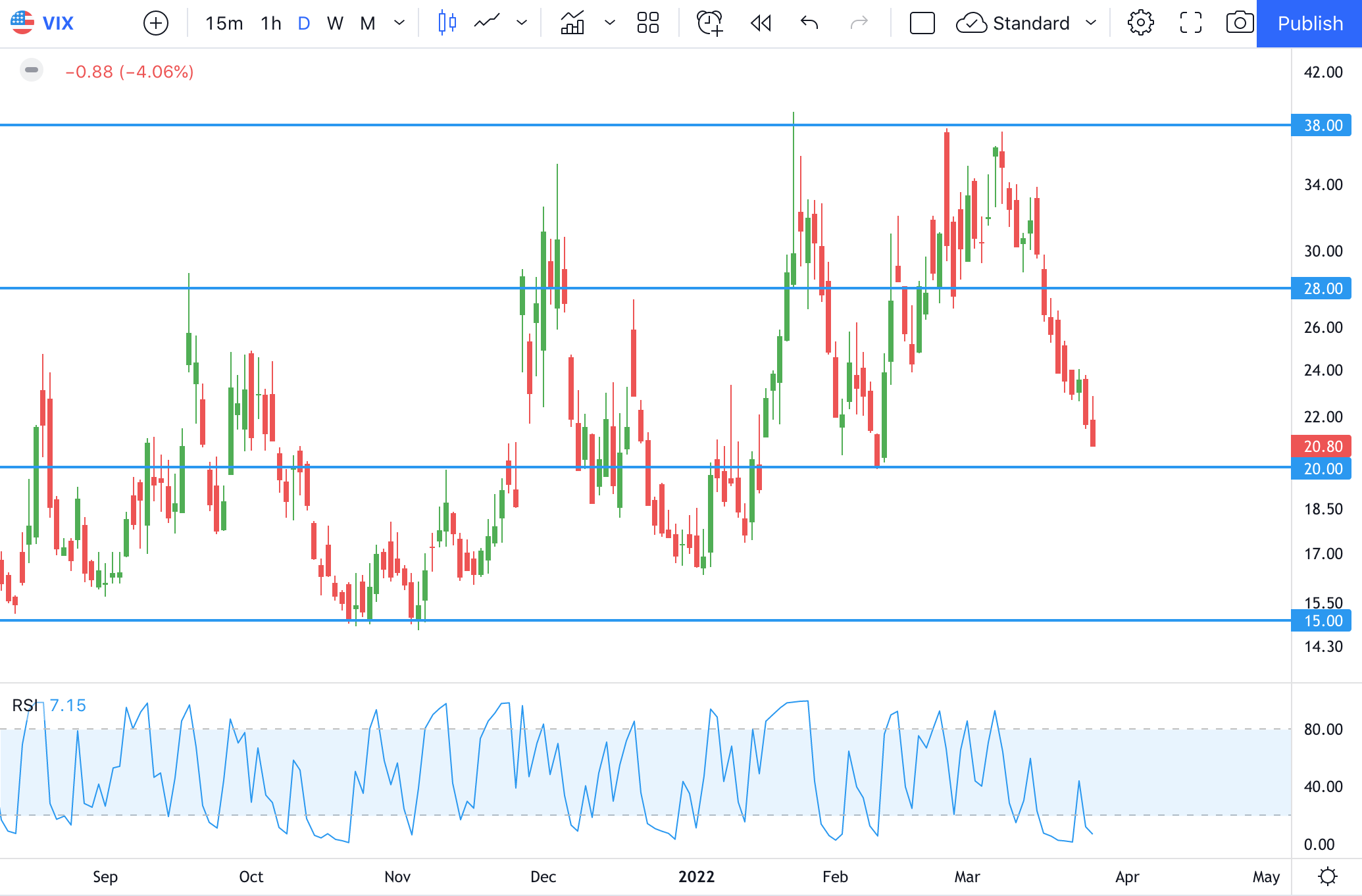Select the 28.00 horizontal line label
The width and height of the screenshot is (1362, 896).
1321,288
